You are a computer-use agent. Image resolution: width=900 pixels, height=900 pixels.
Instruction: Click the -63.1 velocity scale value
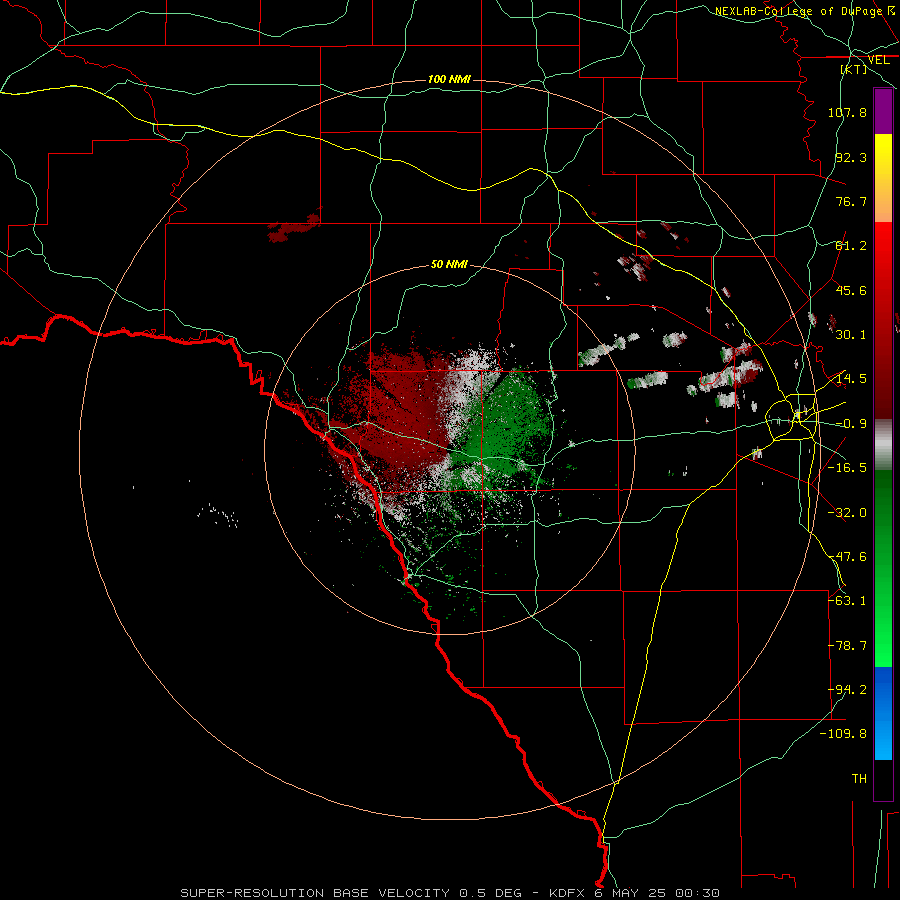[847, 601]
